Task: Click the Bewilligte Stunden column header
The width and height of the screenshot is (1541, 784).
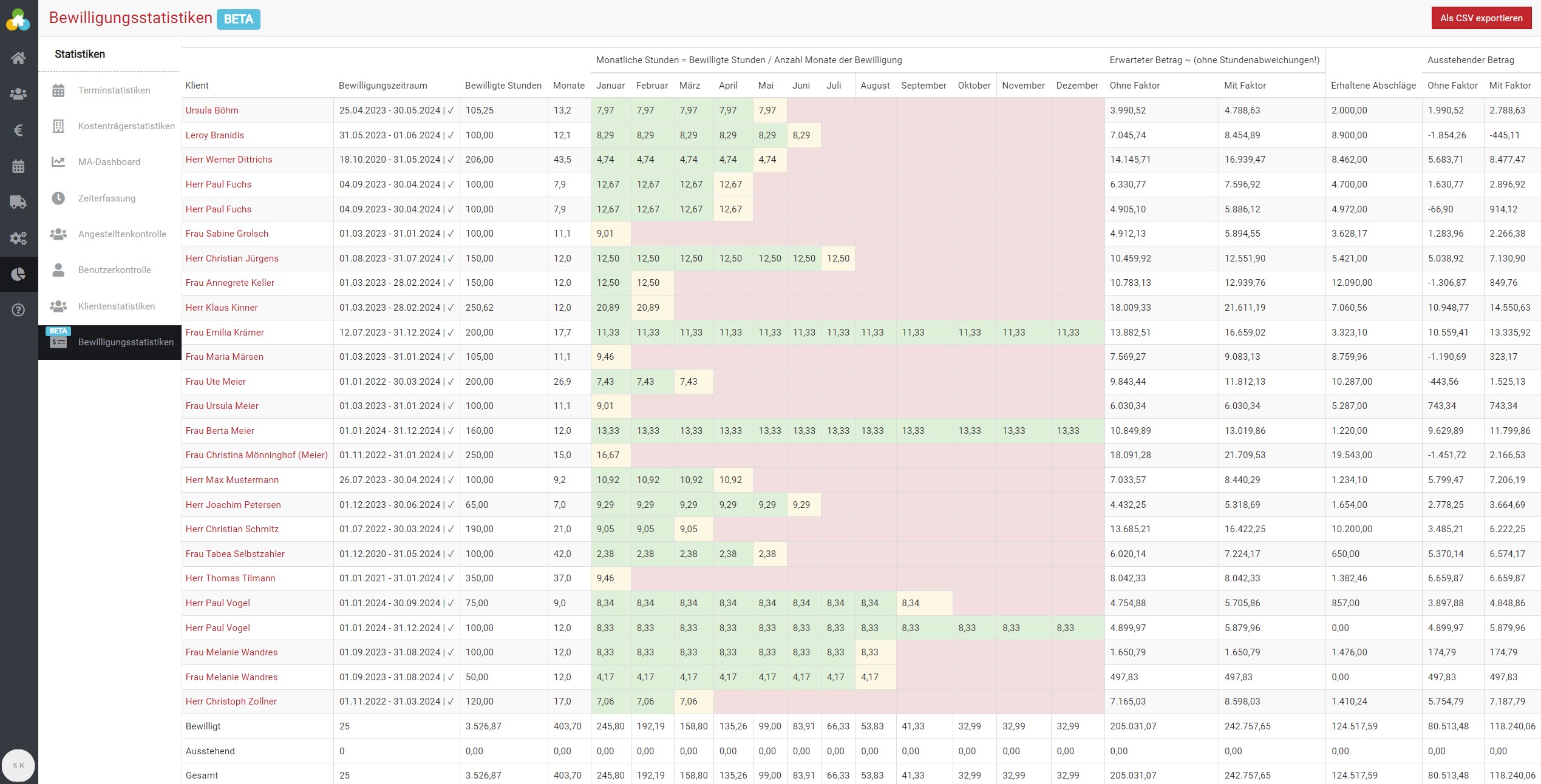Action: pyautogui.click(x=503, y=86)
